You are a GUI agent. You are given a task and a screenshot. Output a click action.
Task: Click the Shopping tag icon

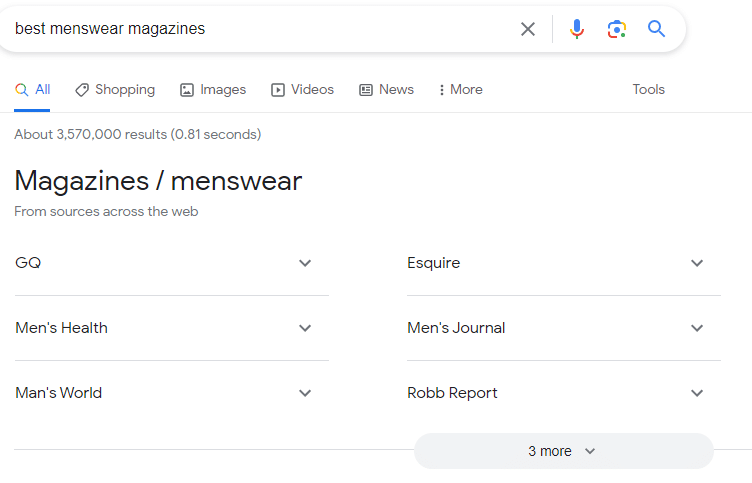[82, 90]
